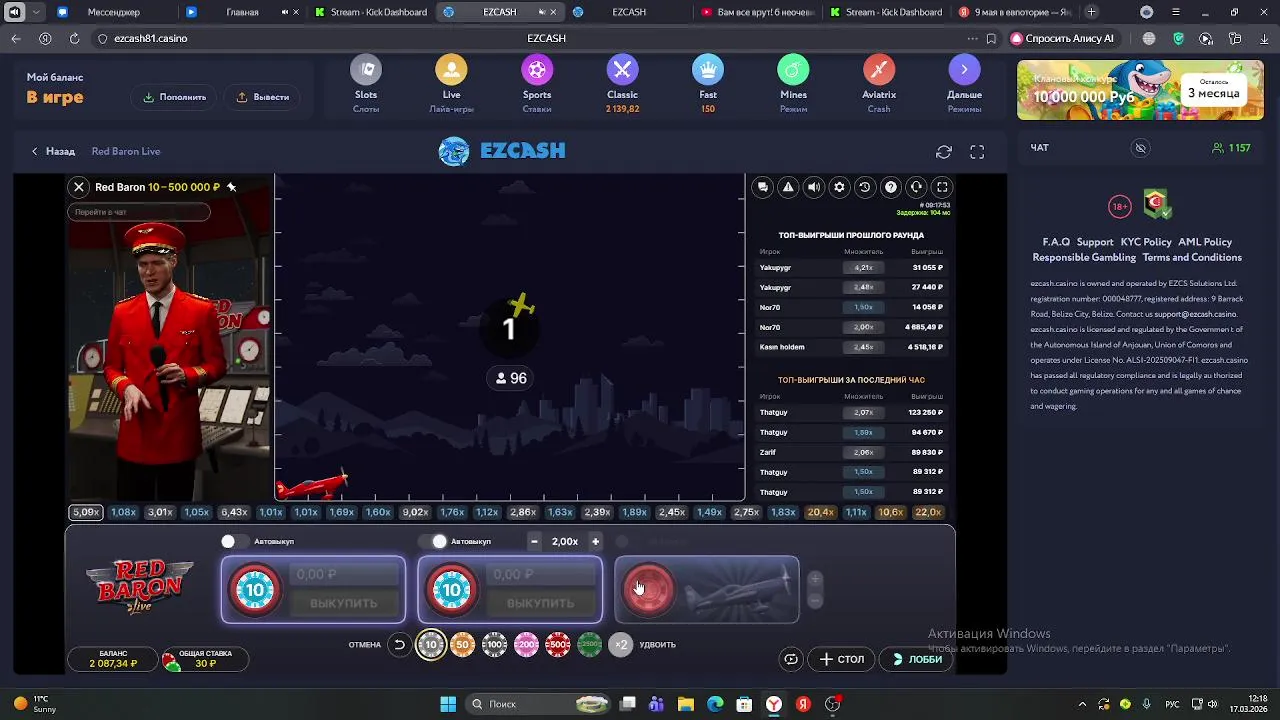Click the 20,4x history multiplier
The height and width of the screenshot is (720, 1280).
(x=821, y=512)
